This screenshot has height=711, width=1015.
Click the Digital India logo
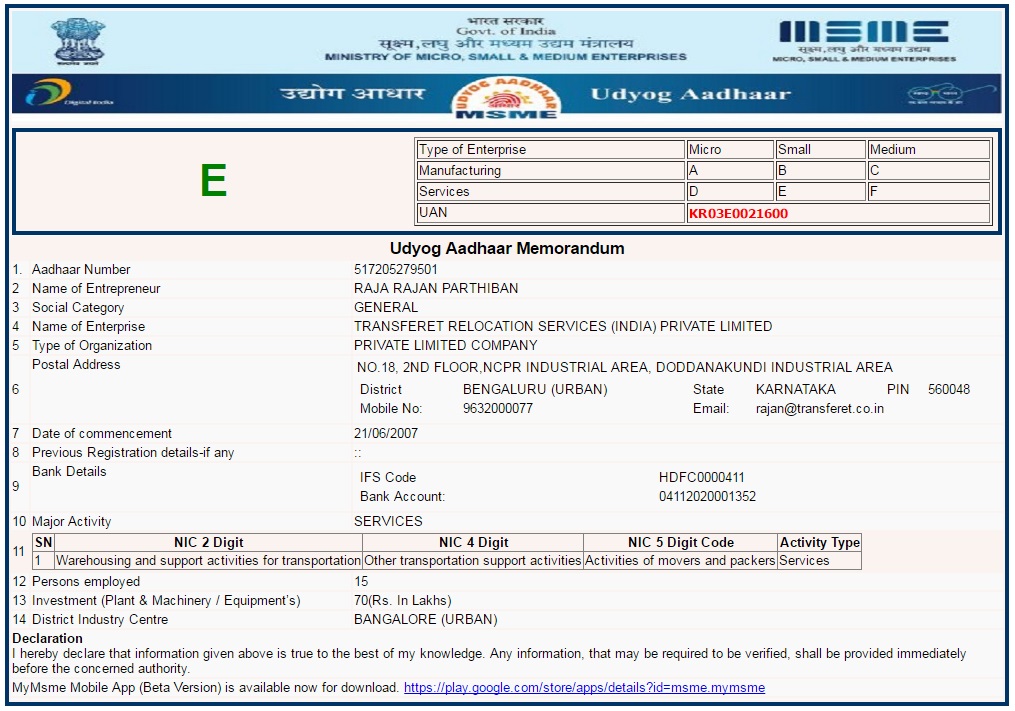(x=68, y=93)
